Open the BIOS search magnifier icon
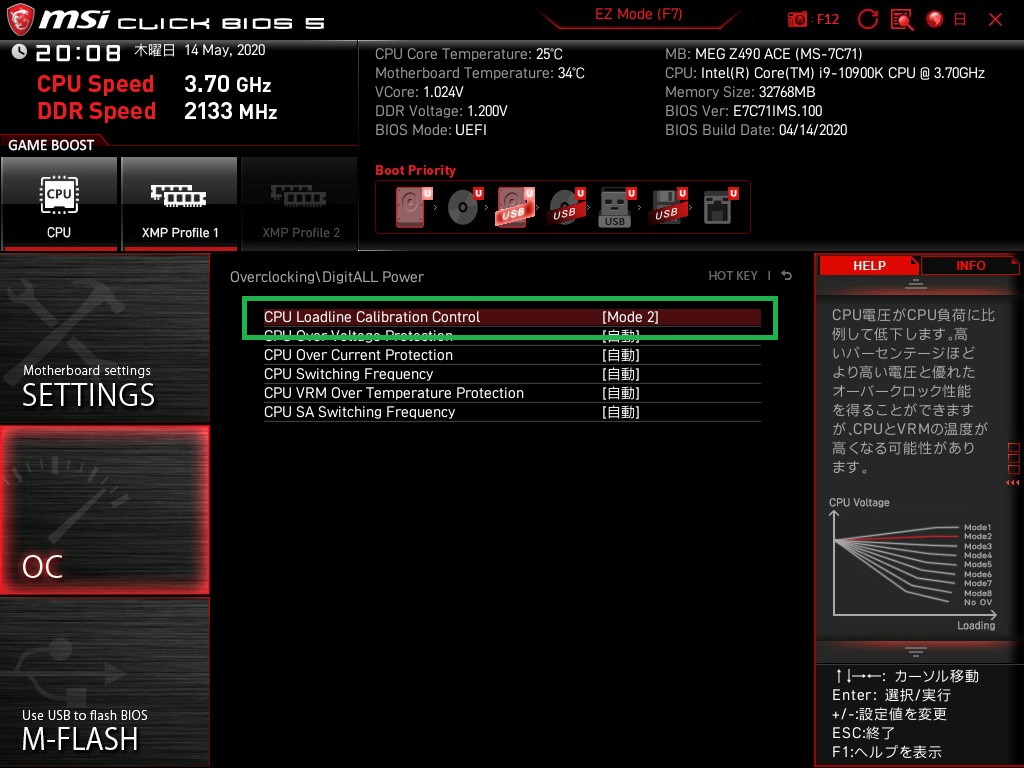1024x768 pixels. click(902, 20)
